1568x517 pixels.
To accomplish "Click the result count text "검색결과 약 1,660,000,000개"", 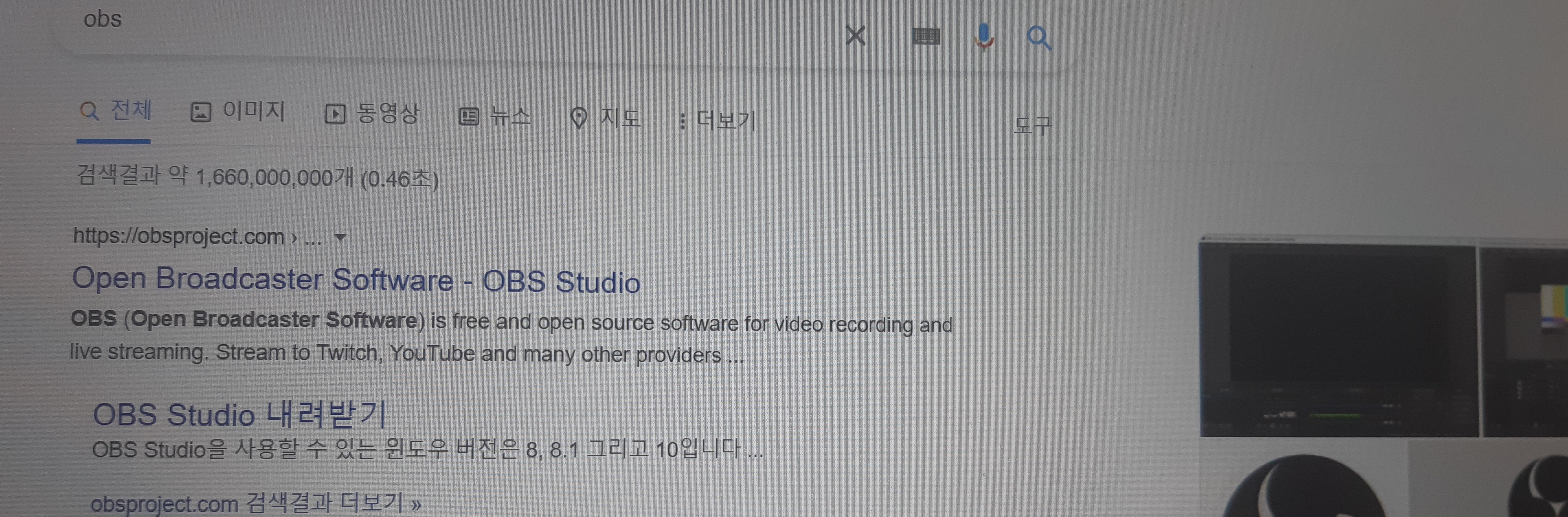I will [x=215, y=176].
